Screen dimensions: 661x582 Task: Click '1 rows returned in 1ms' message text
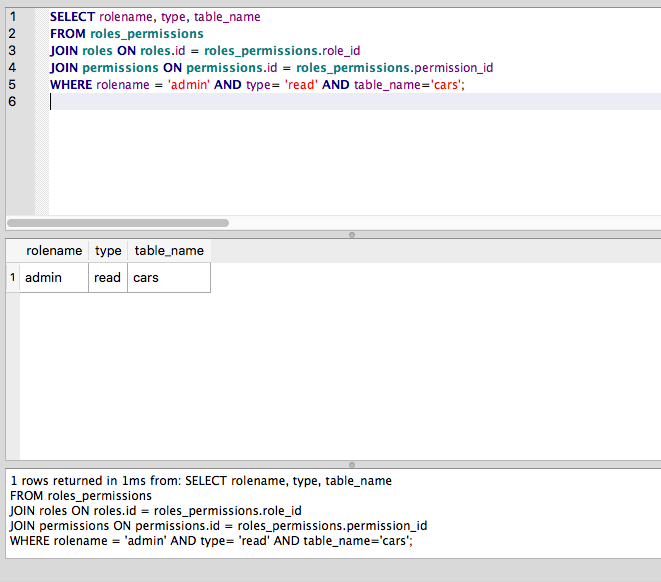point(79,481)
